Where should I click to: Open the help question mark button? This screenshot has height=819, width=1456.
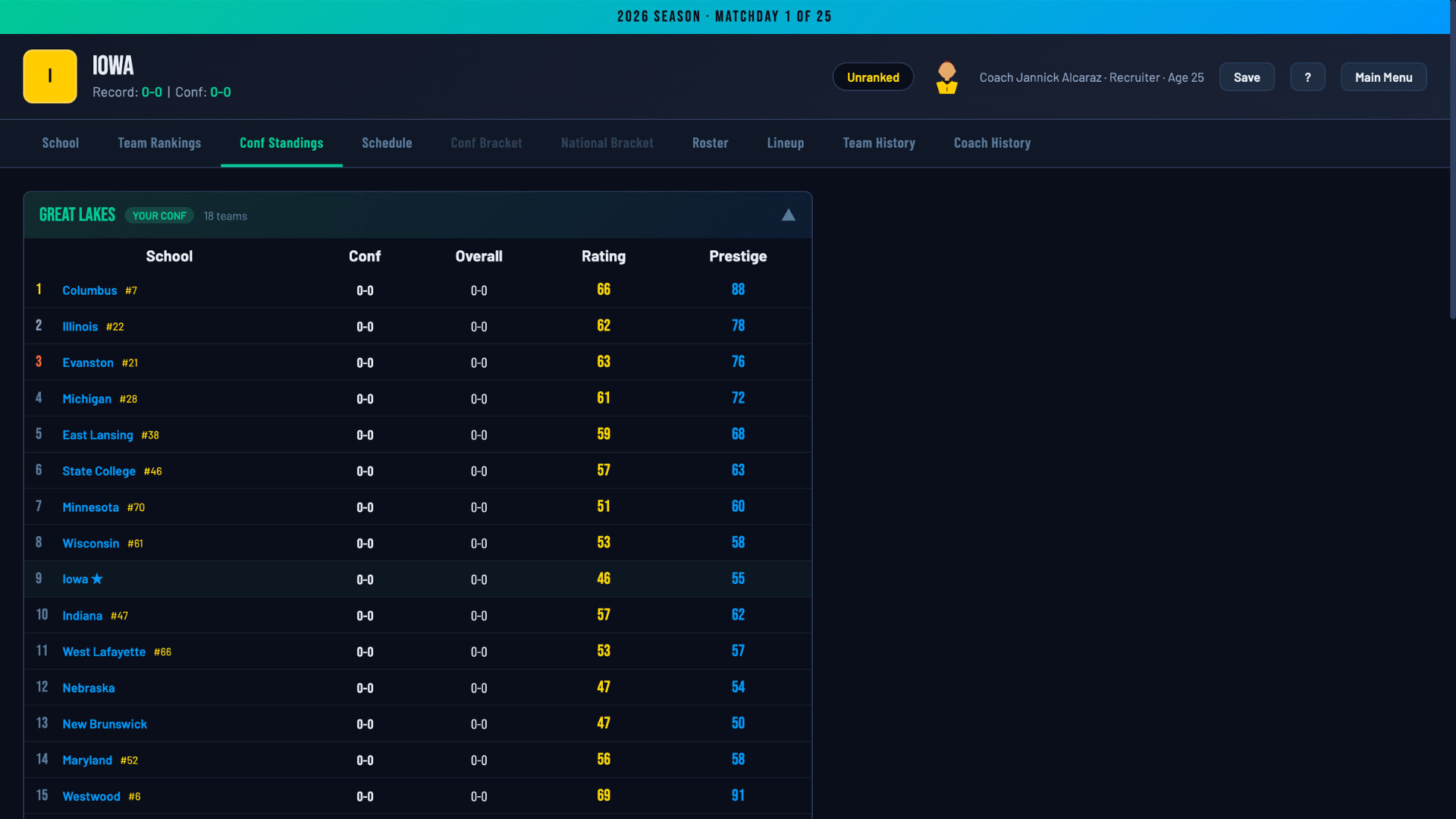(x=1307, y=77)
